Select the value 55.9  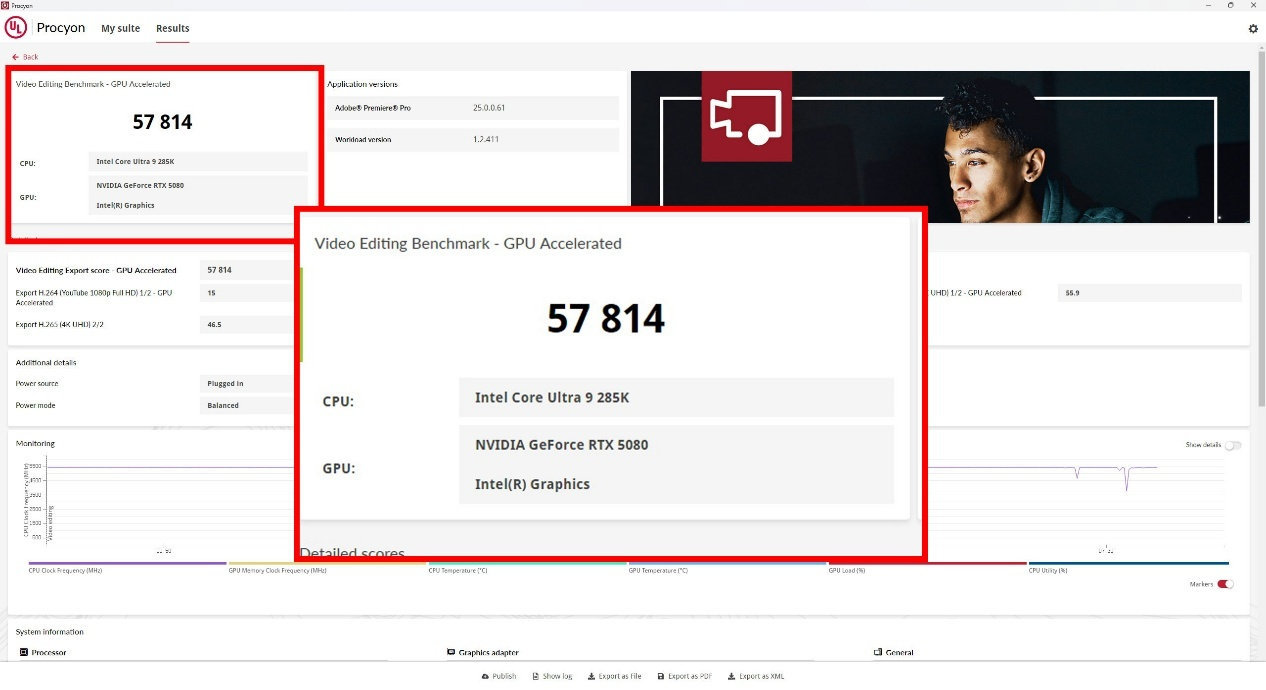(1072, 293)
